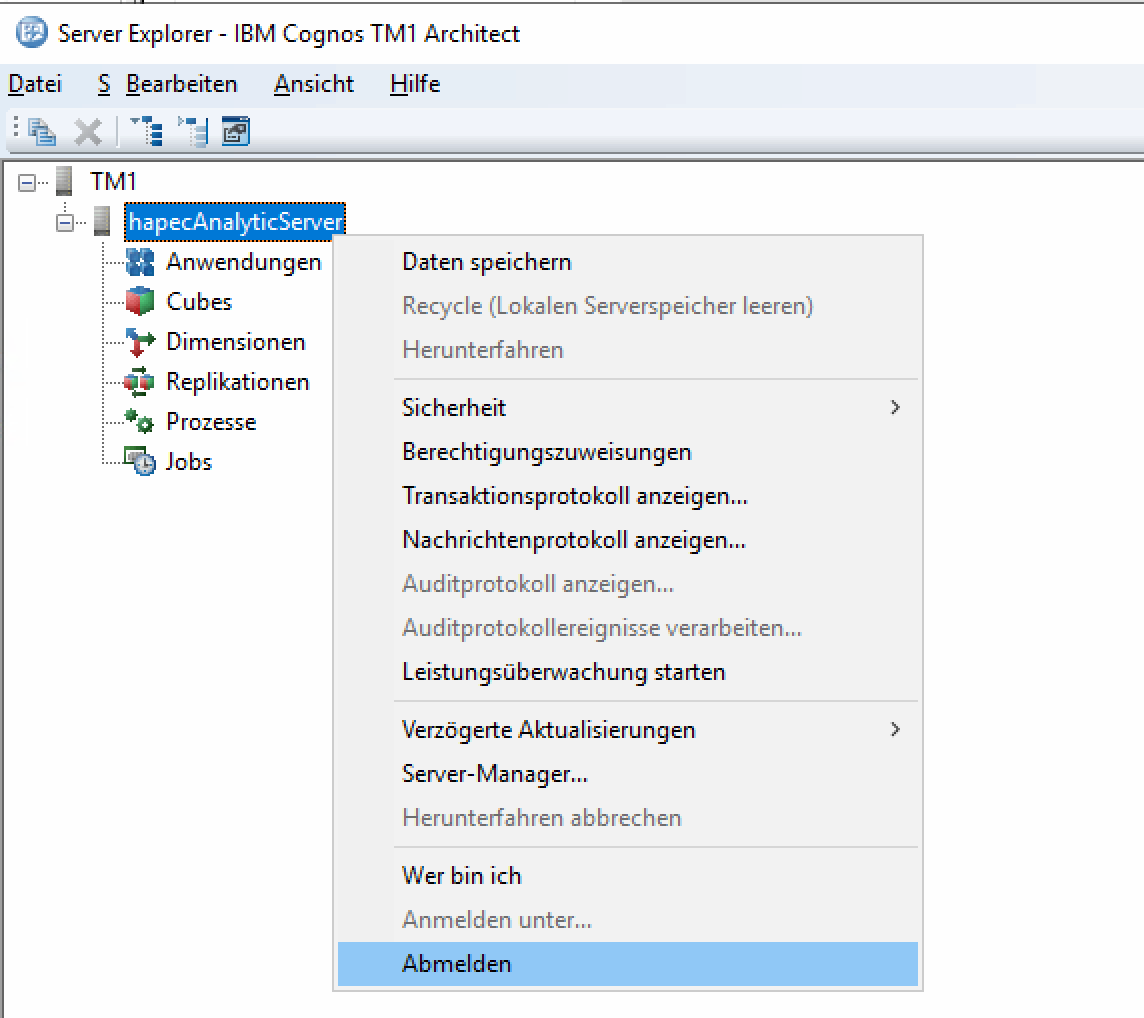Click the expand tree toolbar icon
Screen dimensions: 1144x1018
tap(146, 131)
